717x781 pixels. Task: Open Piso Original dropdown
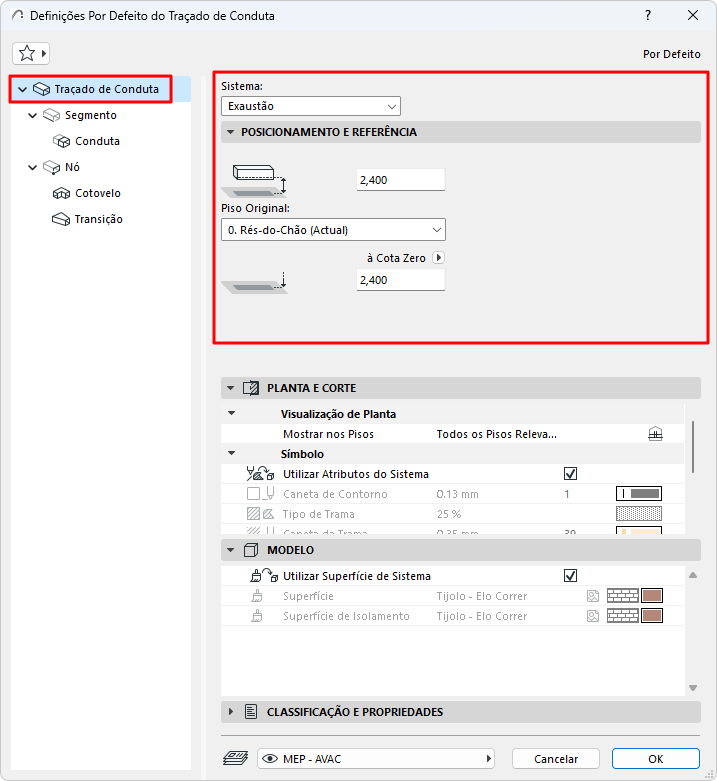(333, 230)
